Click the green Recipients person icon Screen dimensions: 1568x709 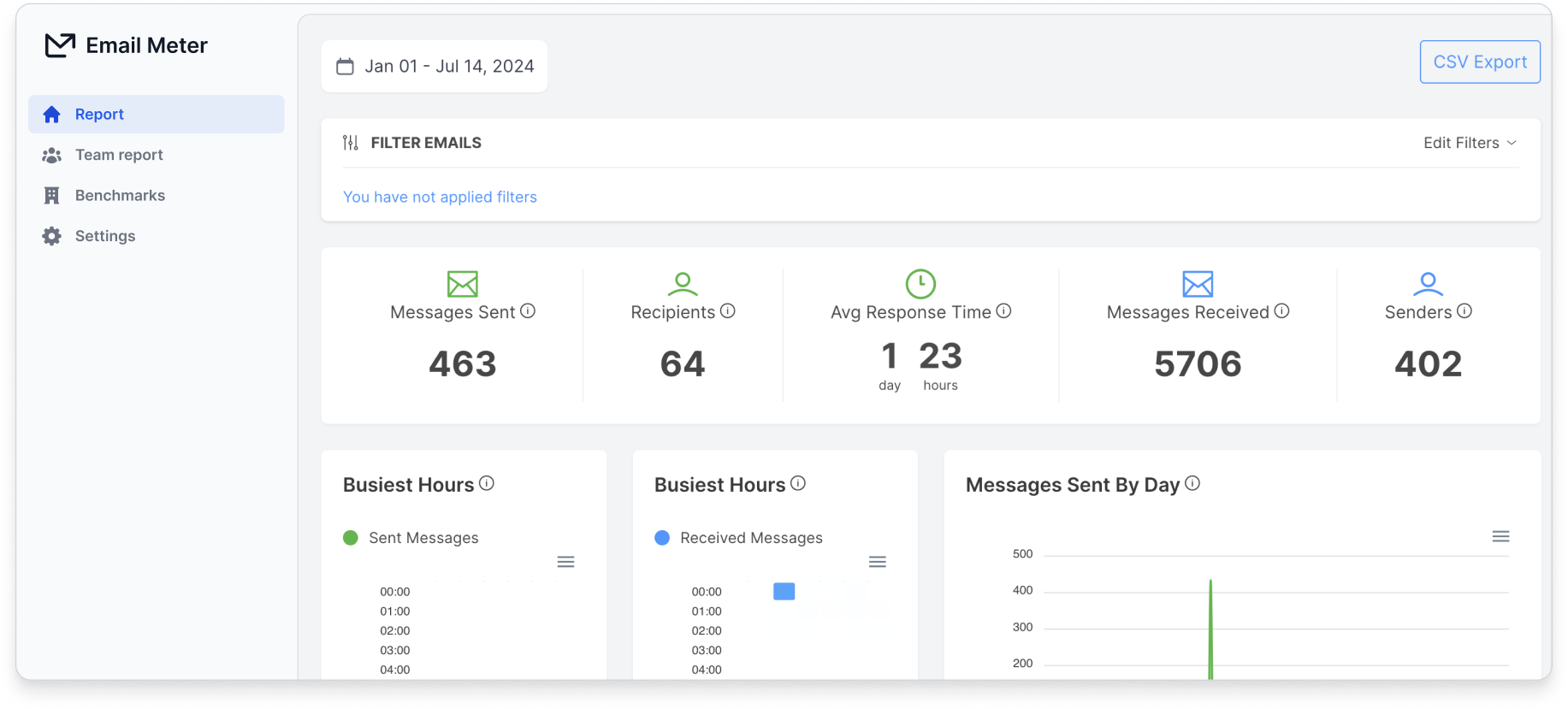coord(683,283)
